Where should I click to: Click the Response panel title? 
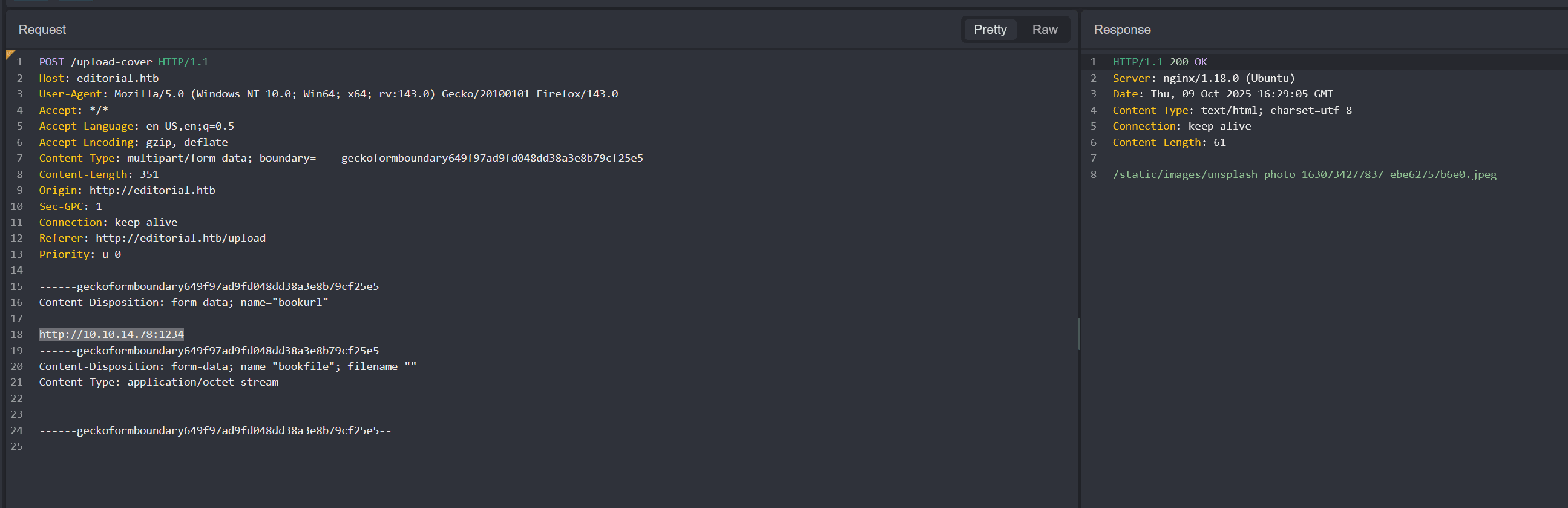click(1122, 30)
